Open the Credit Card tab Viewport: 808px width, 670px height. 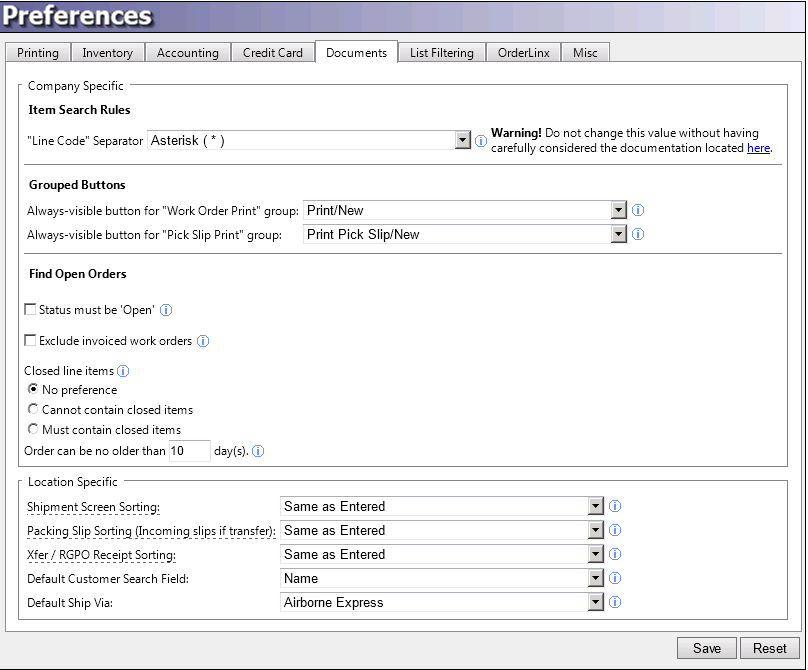273,53
